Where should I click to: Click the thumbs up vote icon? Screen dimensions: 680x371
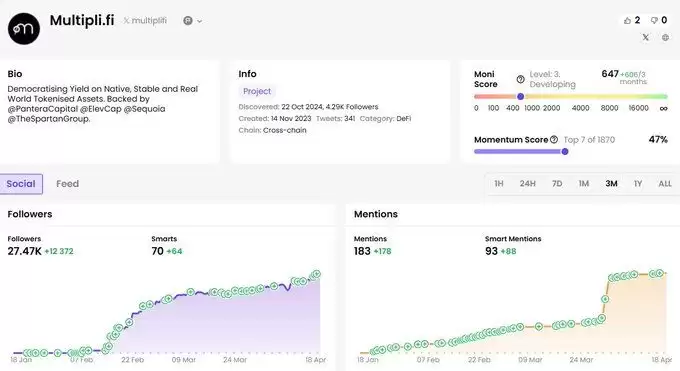[x=627, y=20]
